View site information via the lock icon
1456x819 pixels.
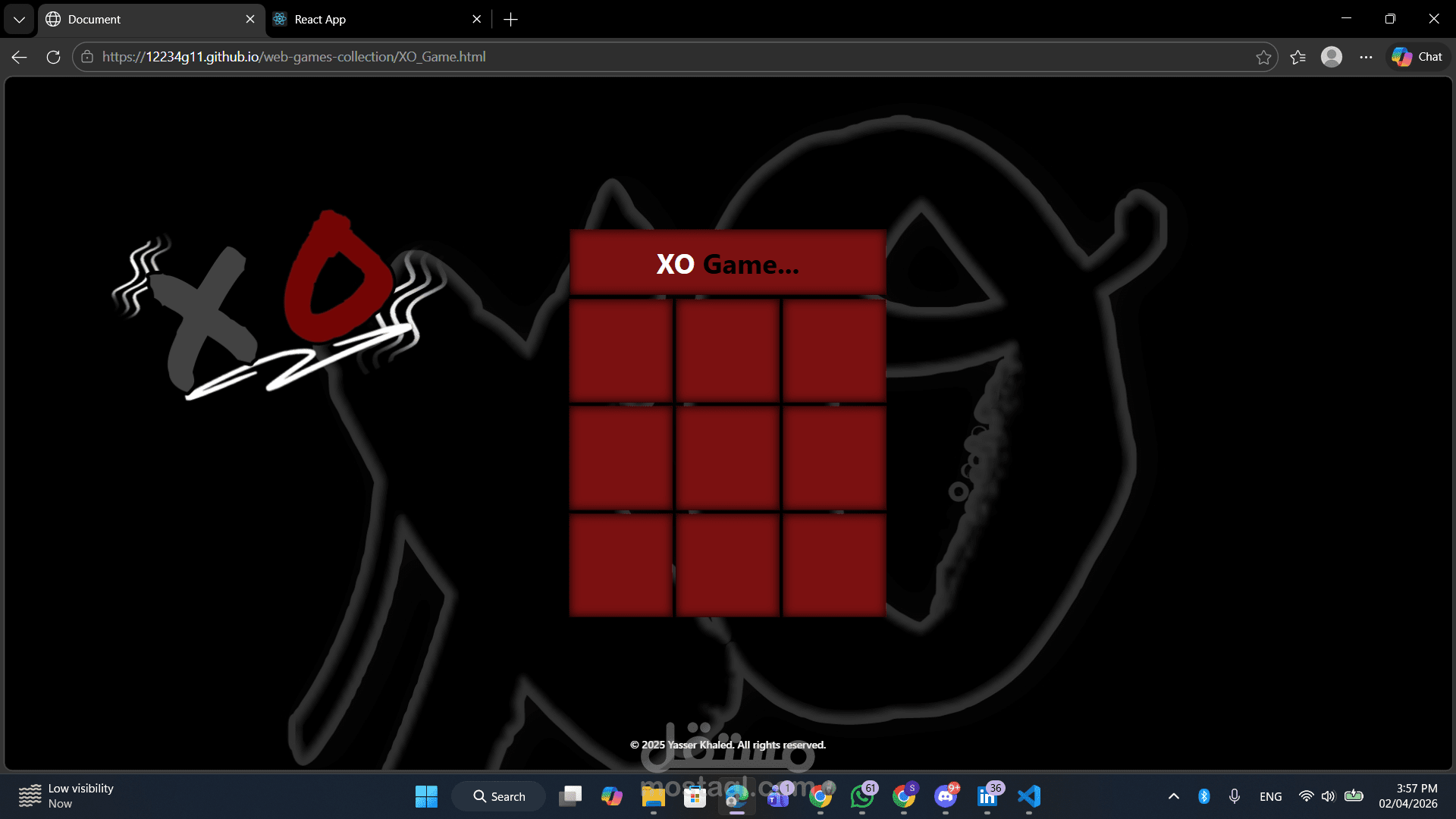coord(87,57)
